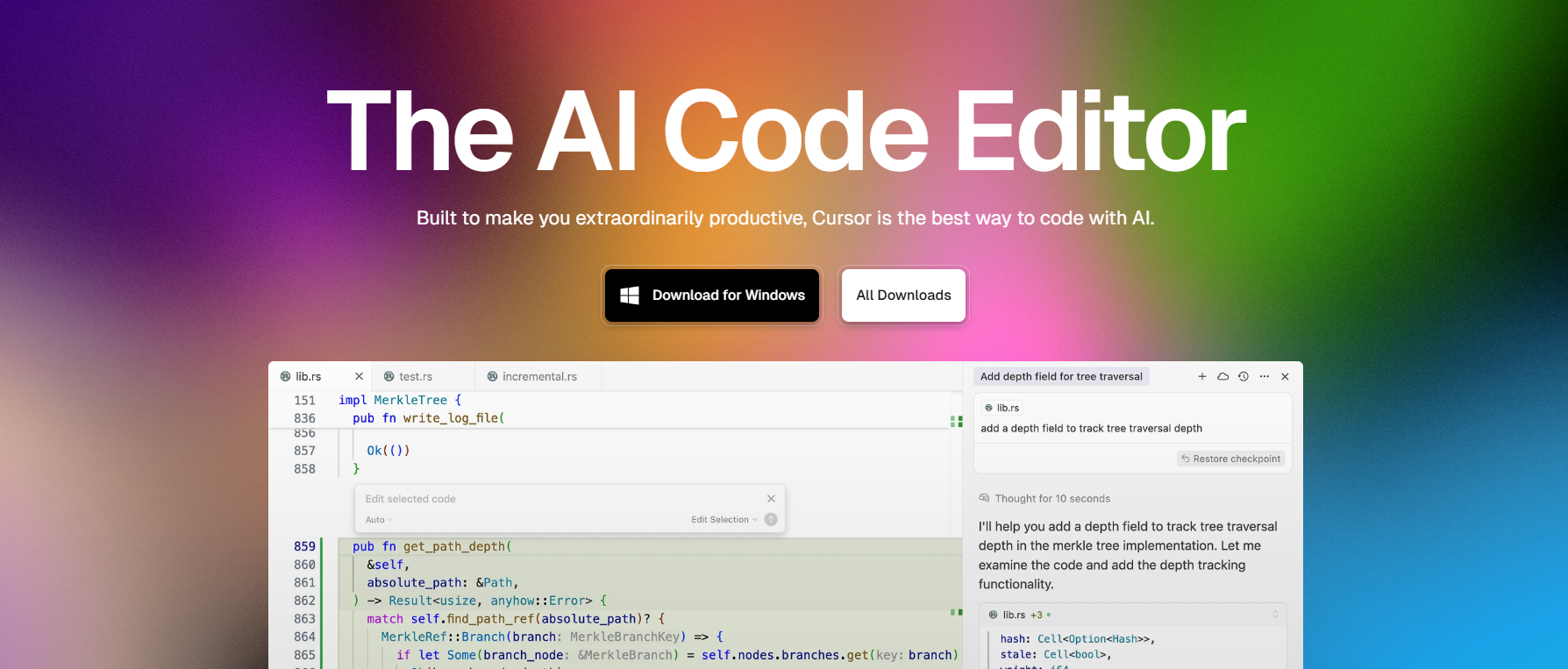The height and width of the screenshot is (669, 1568).
Task: Click the Rust file icon on incremental.rs tab
Action: coord(493,376)
